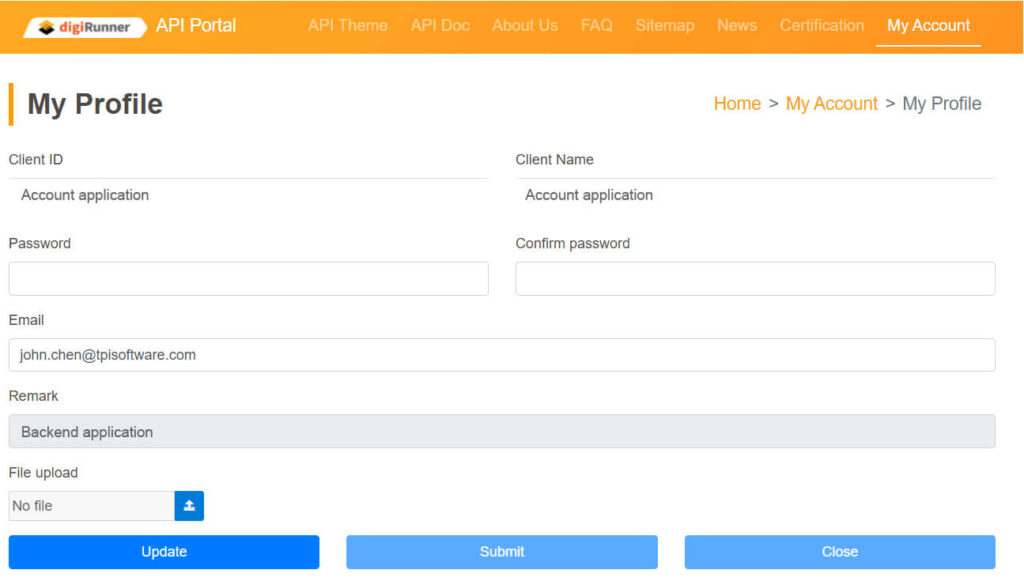Viewport: 1024px width, 585px height.
Task: Click the file upload icon
Action: 189,506
